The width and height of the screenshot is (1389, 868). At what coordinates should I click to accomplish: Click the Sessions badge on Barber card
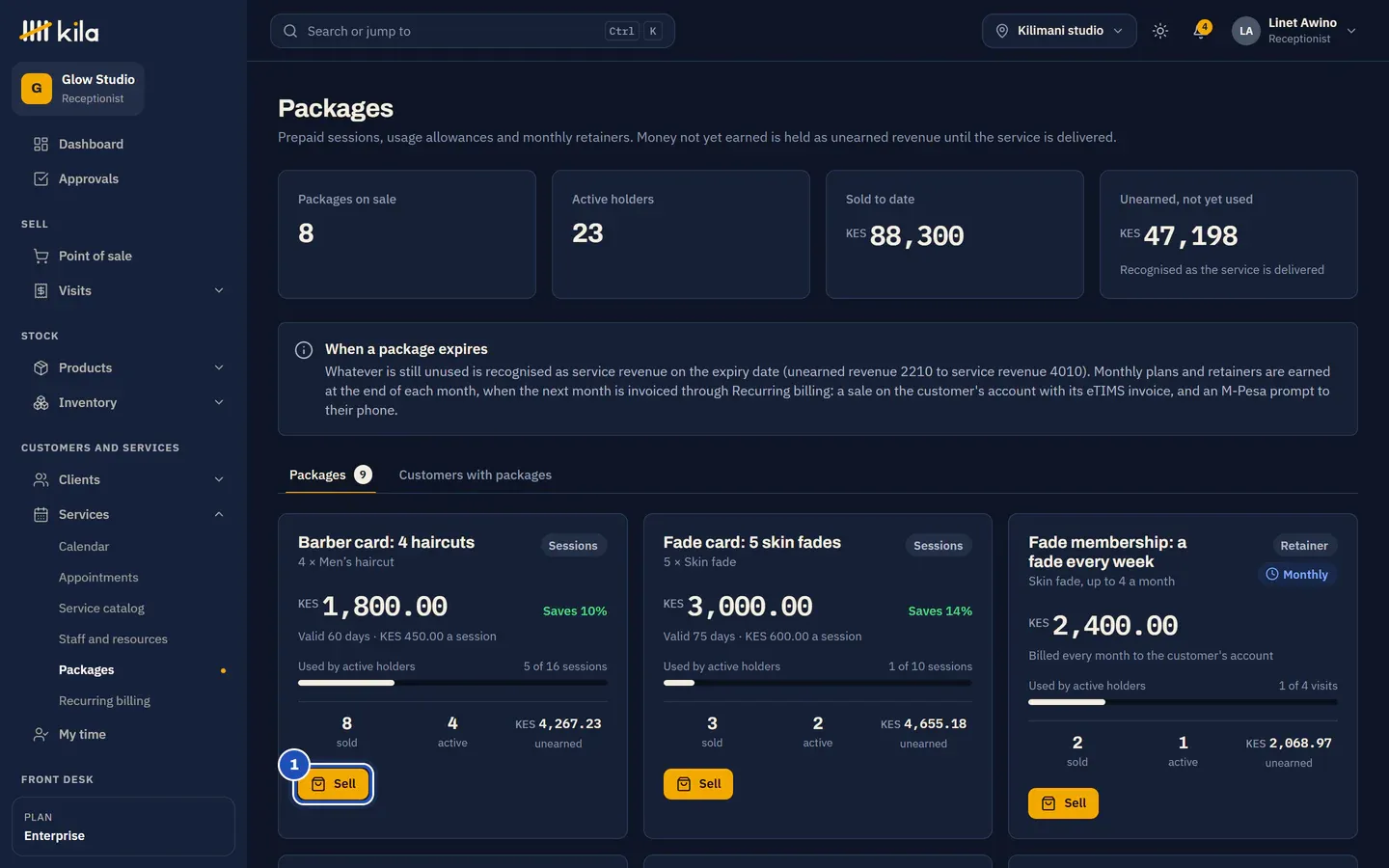(573, 545)
